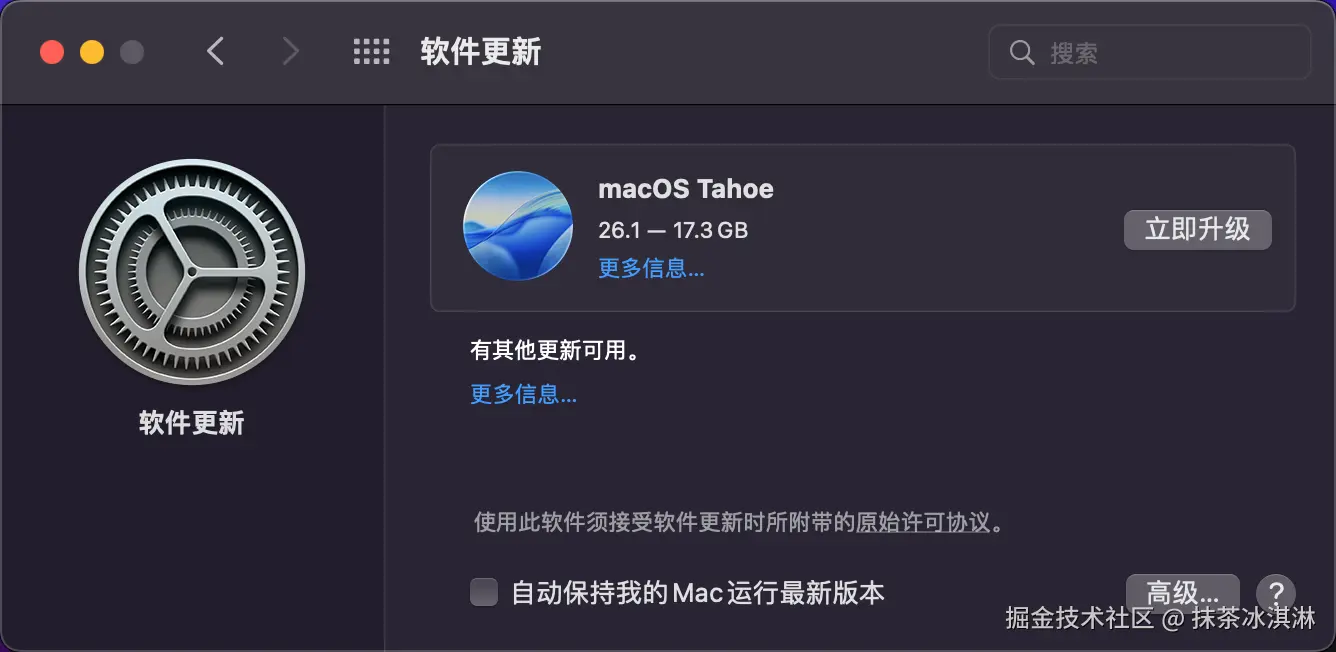Focus the 搜索 search field

pyautogui.click(x=1150, y=52)
